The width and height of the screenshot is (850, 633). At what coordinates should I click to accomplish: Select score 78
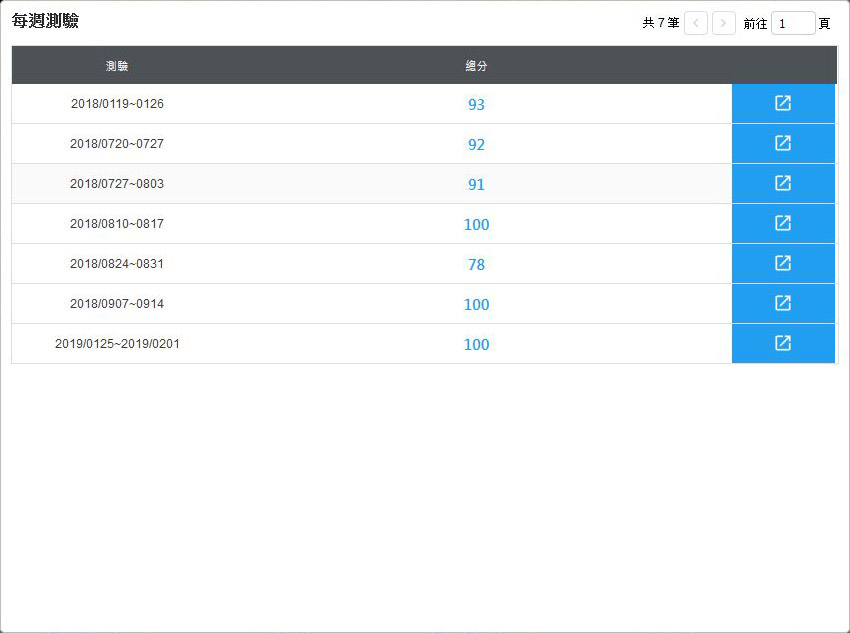point(476,264)
